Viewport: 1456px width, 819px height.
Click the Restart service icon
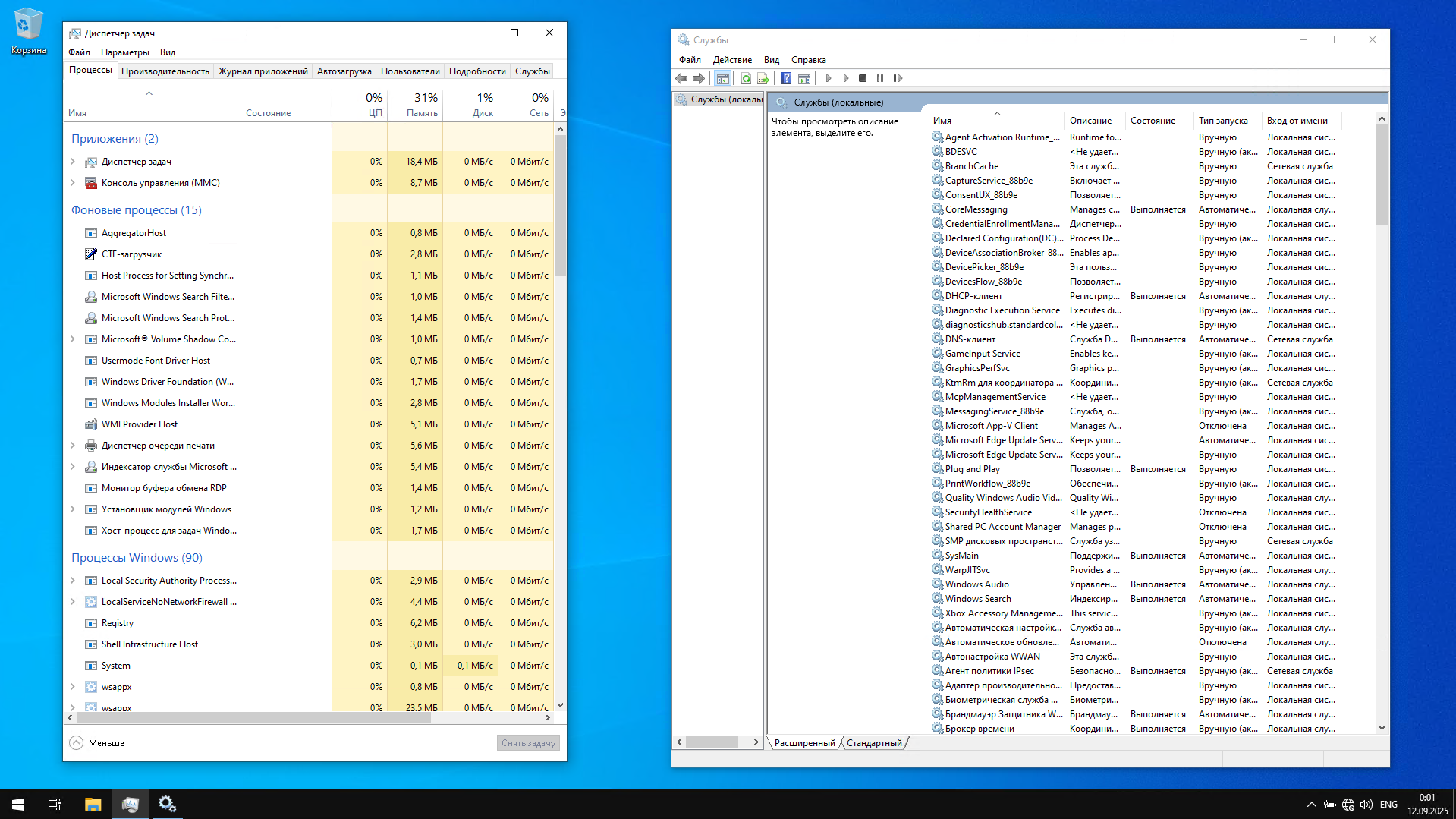[898, 78]
